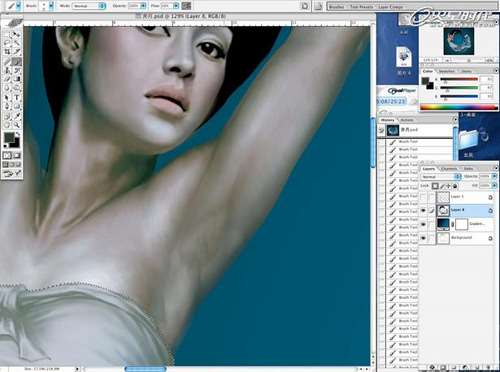Switch to Quick Mask mode in toolbox
The width and height of the screenshot is (500, 372).
(16, 156)
